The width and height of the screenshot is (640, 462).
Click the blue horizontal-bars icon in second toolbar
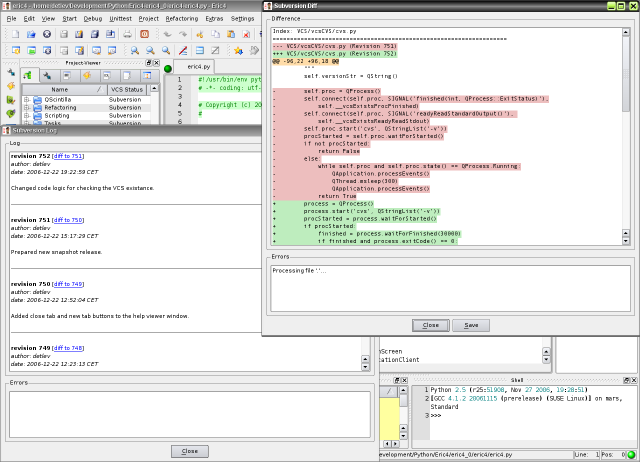pos(200,51)
